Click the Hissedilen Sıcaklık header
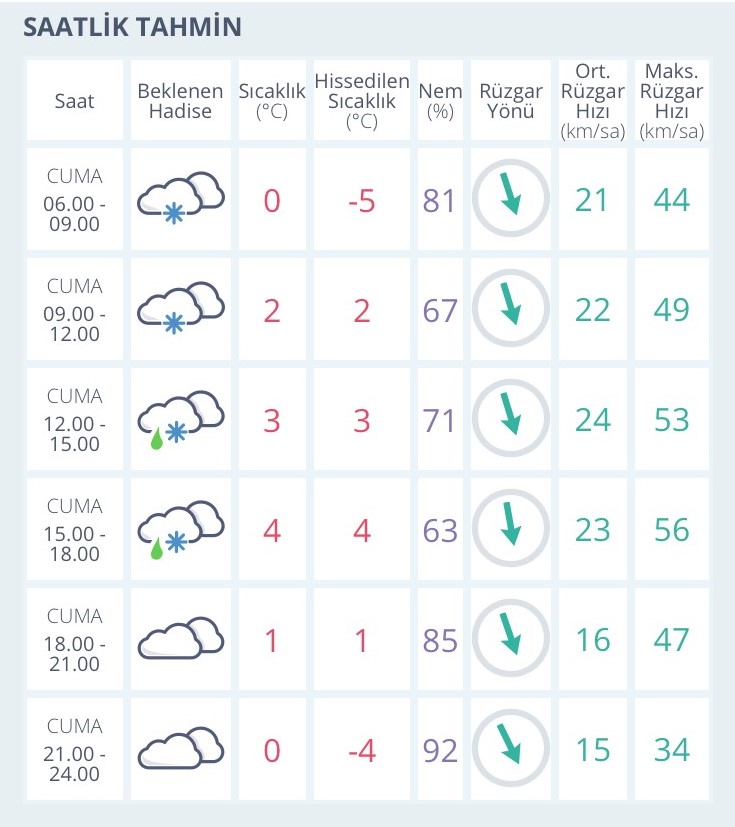735x827 pixels. [x=362, y=100]
